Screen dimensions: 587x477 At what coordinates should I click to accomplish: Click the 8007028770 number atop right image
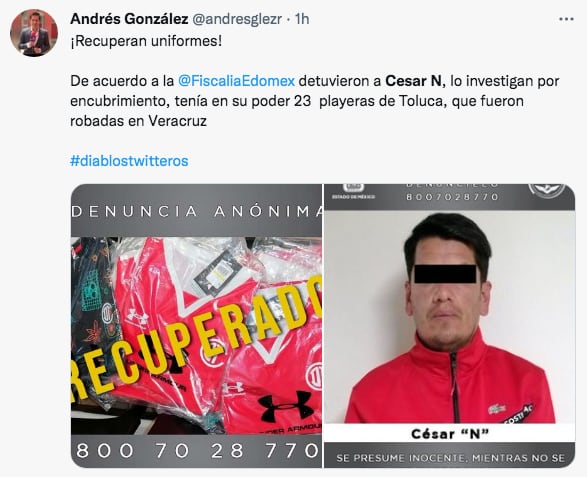(x=452, y=197)
